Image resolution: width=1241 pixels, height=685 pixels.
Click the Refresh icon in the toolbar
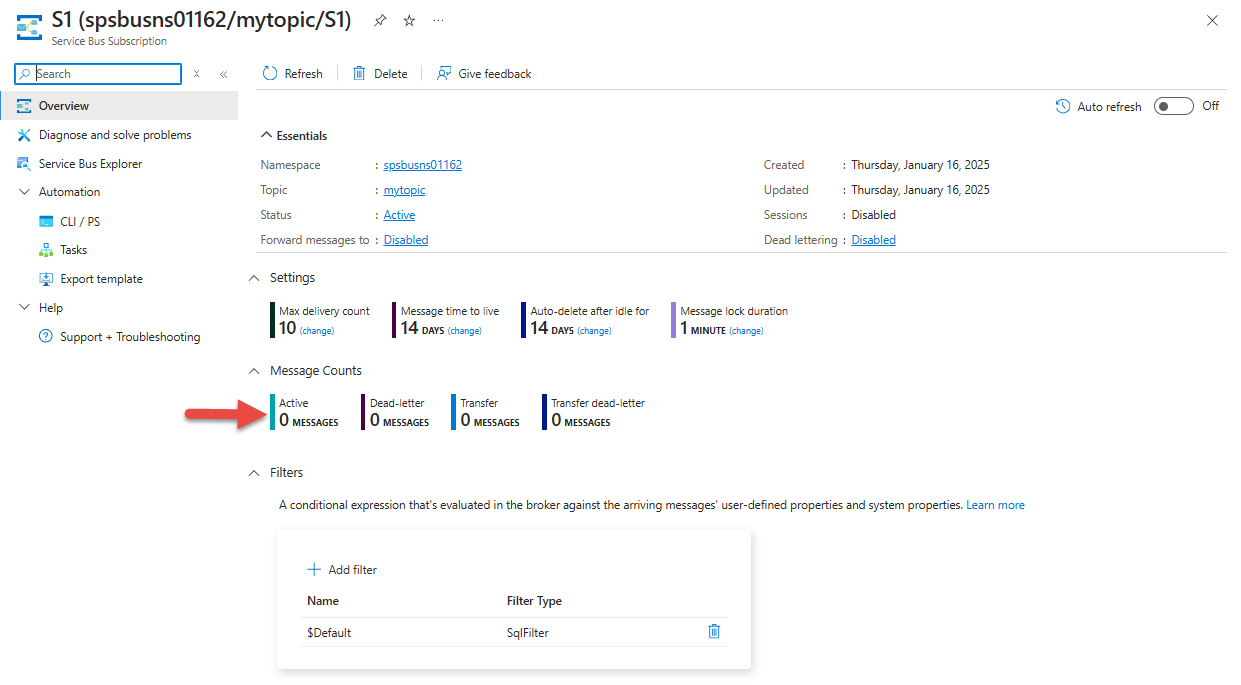coord(270,74)
